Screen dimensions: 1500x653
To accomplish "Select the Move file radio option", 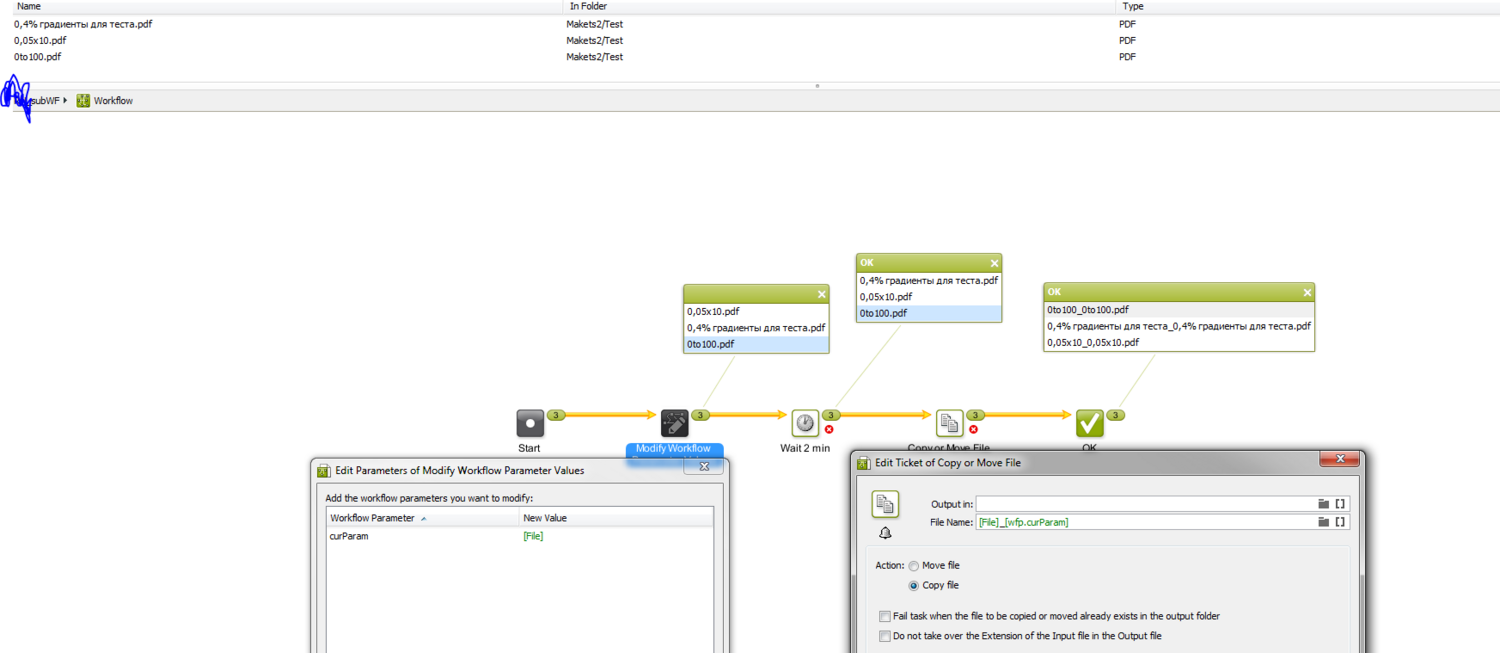I will tap(914, 566).
